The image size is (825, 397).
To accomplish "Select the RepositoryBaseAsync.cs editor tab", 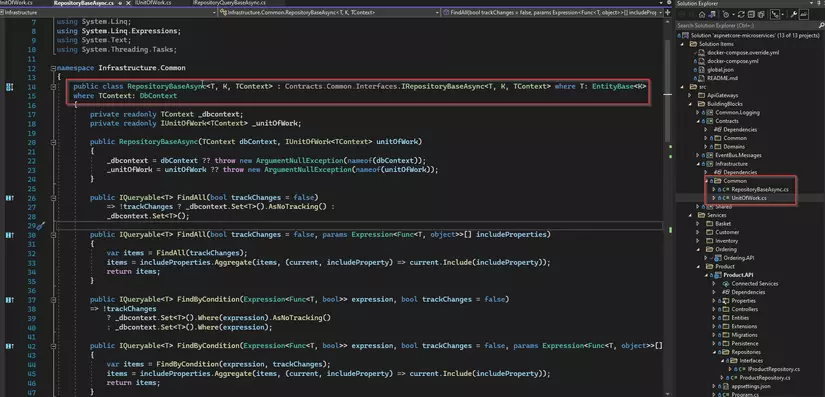I will coord(85,3).
